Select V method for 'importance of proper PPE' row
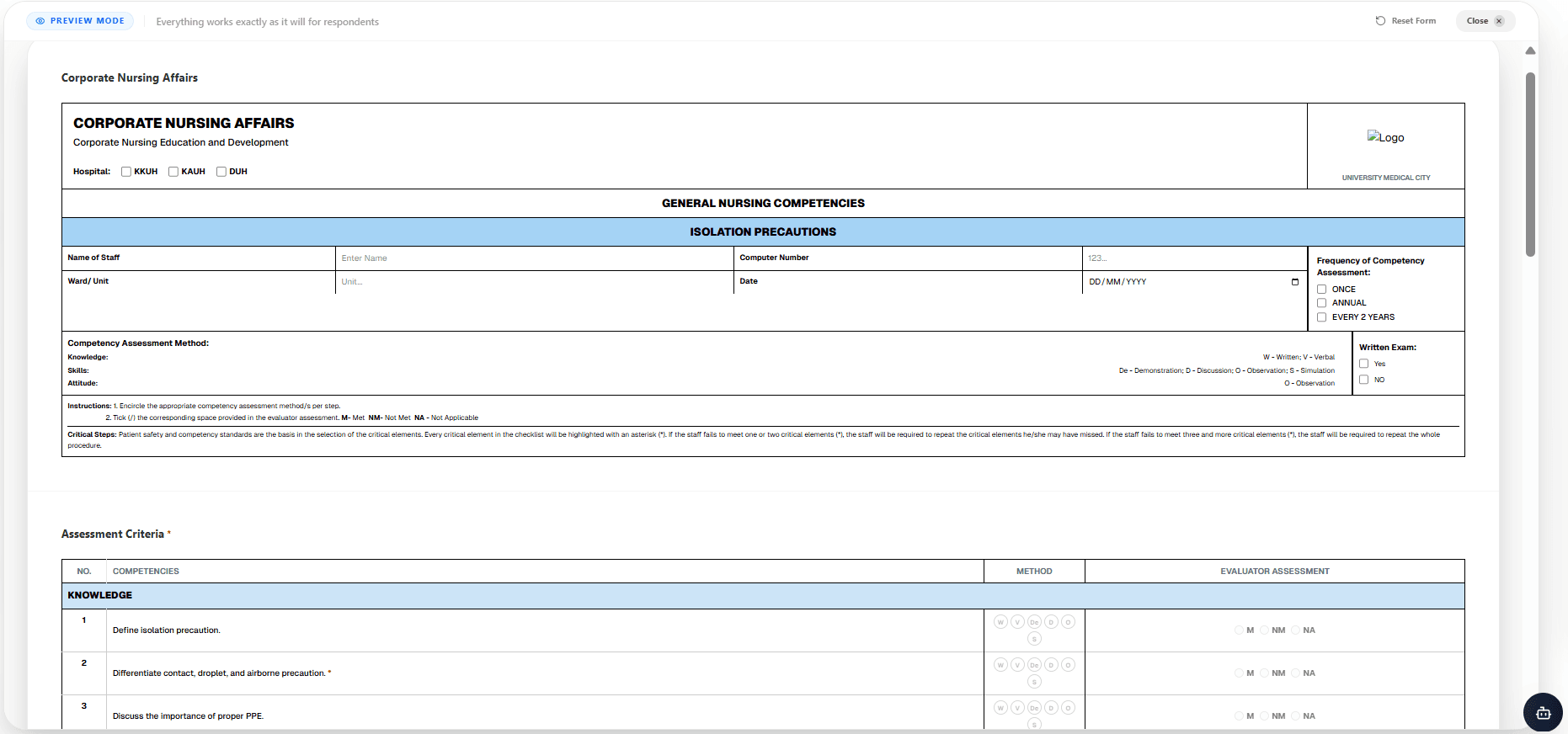This screenshot has height=734, width=1568. click(1017, 708)
